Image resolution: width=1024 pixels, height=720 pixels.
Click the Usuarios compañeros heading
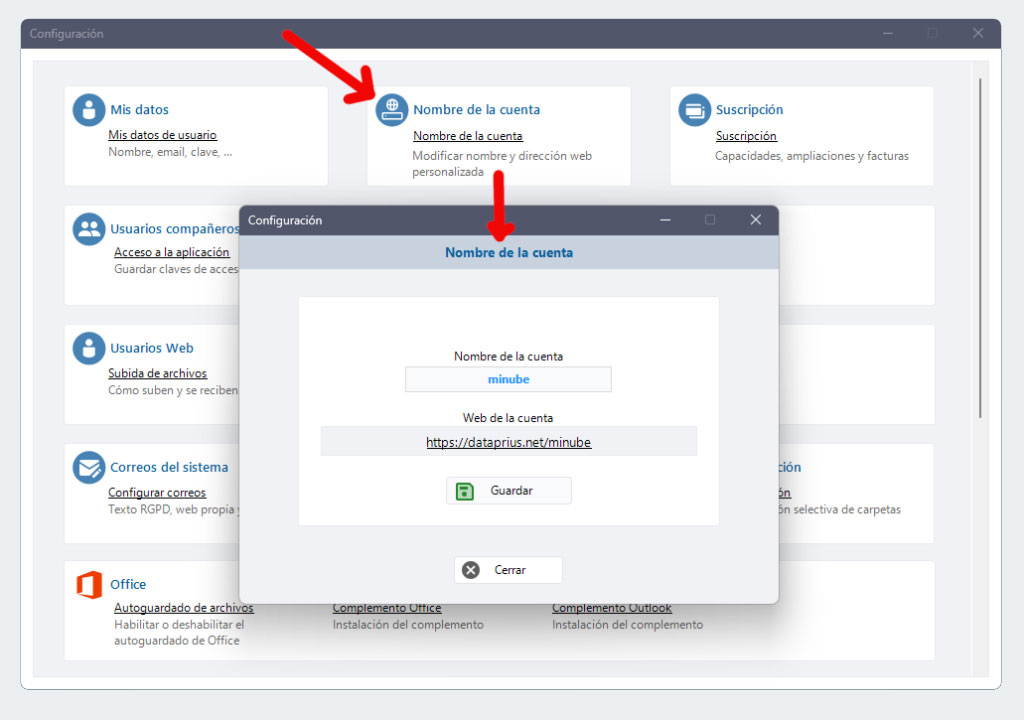click(174, 229)
